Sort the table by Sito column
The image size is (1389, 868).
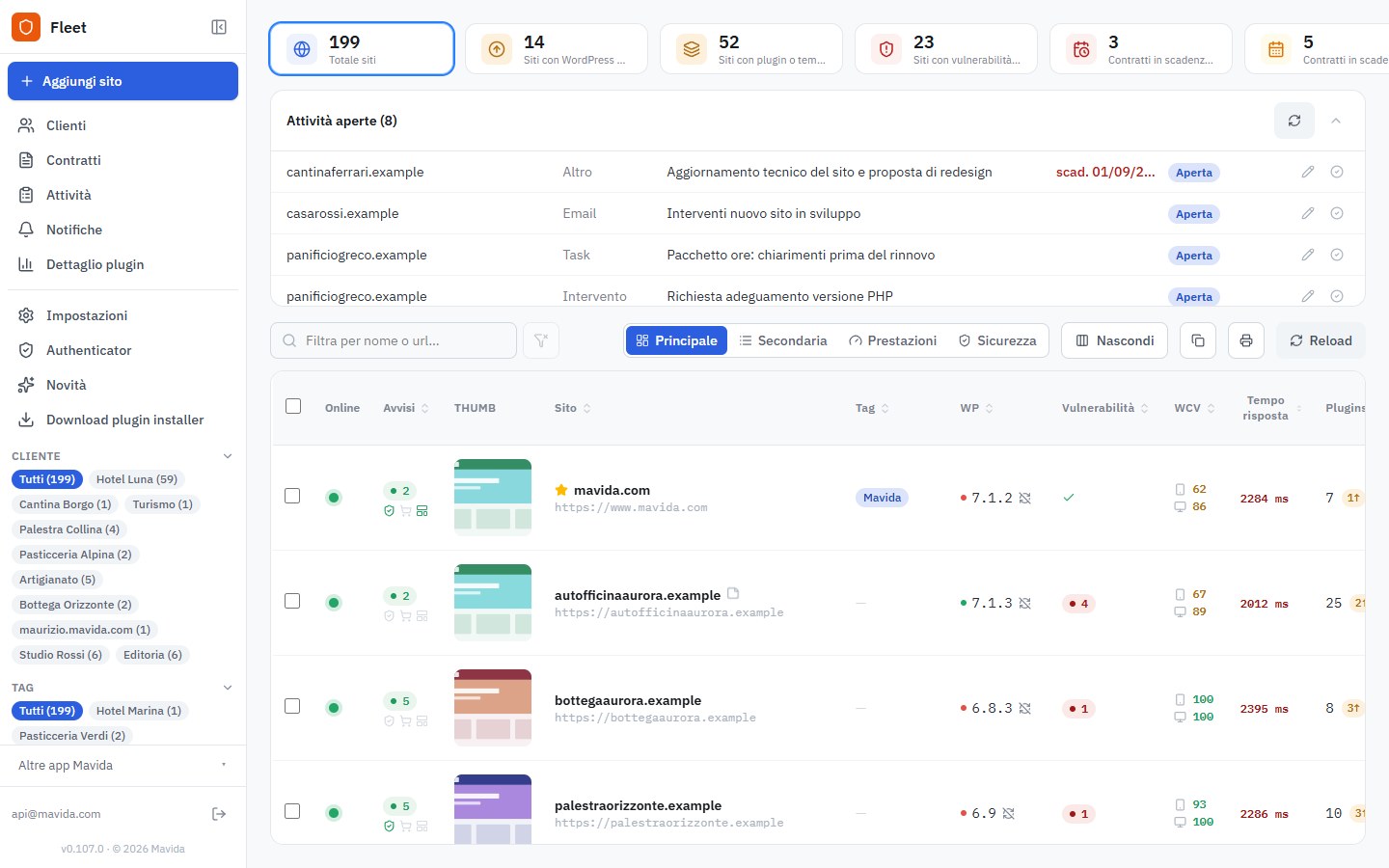(573, 408)
